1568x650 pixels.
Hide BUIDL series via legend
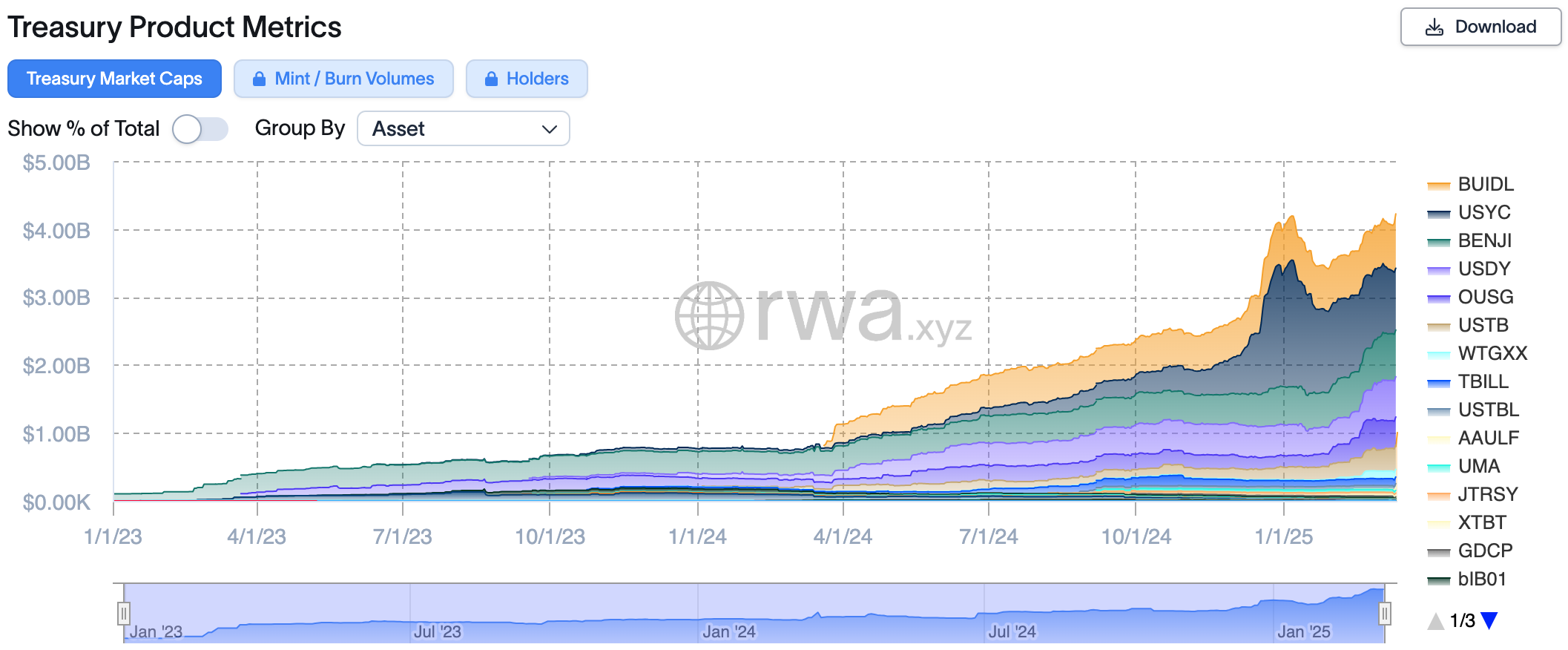[x=1485, y=184]
